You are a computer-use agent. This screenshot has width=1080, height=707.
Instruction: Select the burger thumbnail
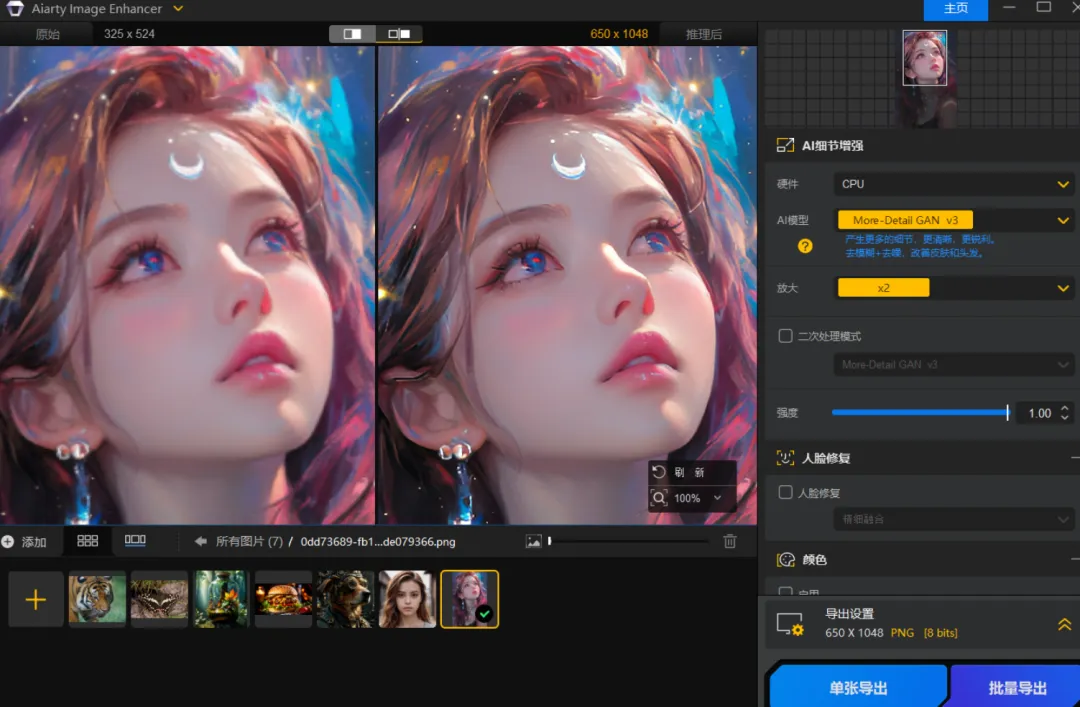[x=283, y=599]
